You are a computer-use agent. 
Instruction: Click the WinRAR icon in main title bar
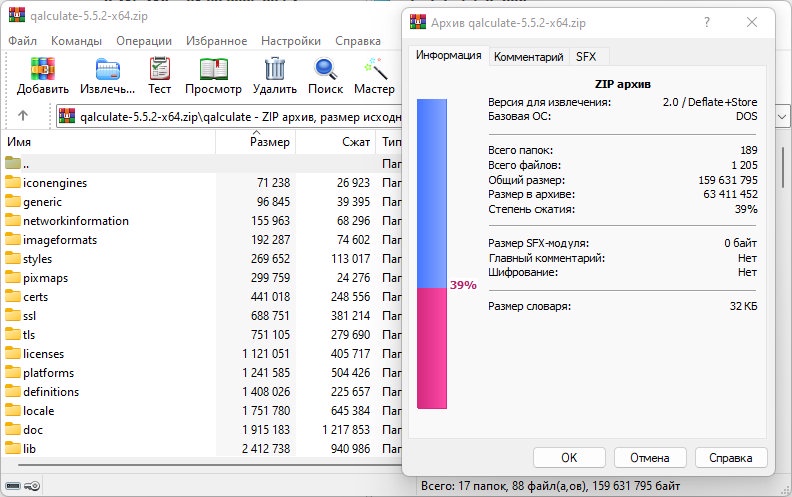point(17,15)
